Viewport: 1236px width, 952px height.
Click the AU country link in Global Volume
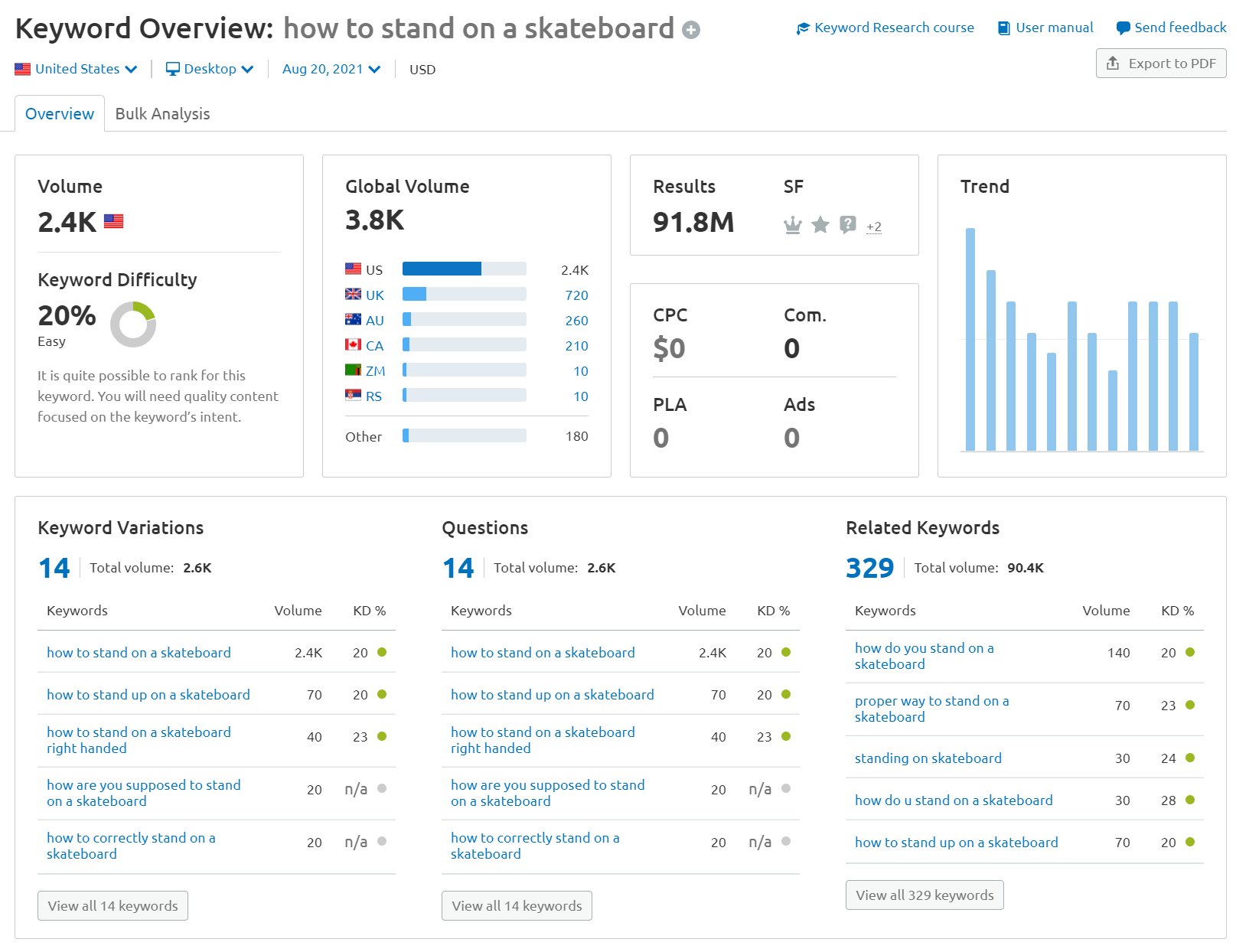pos(375,321)
